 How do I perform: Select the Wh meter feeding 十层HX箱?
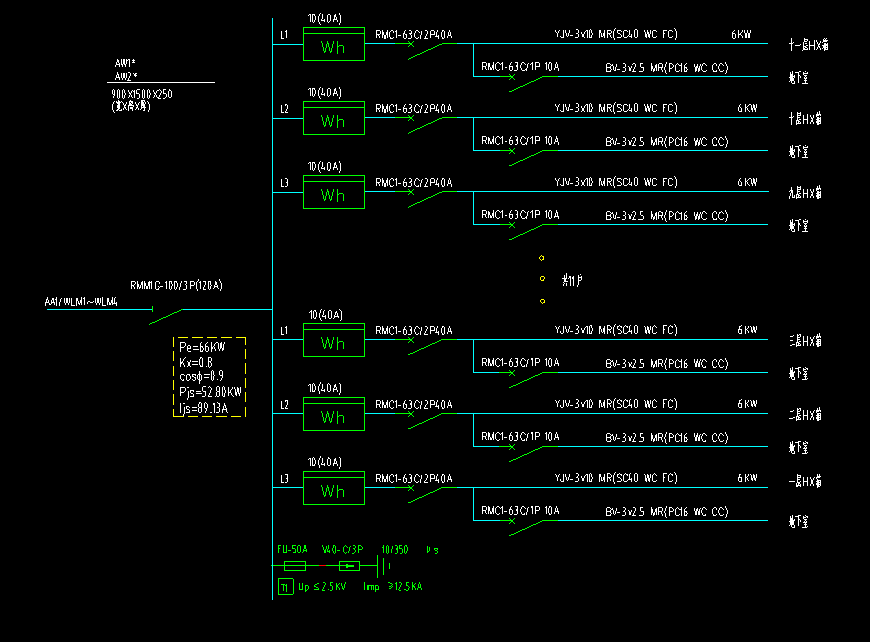[334, 118]
